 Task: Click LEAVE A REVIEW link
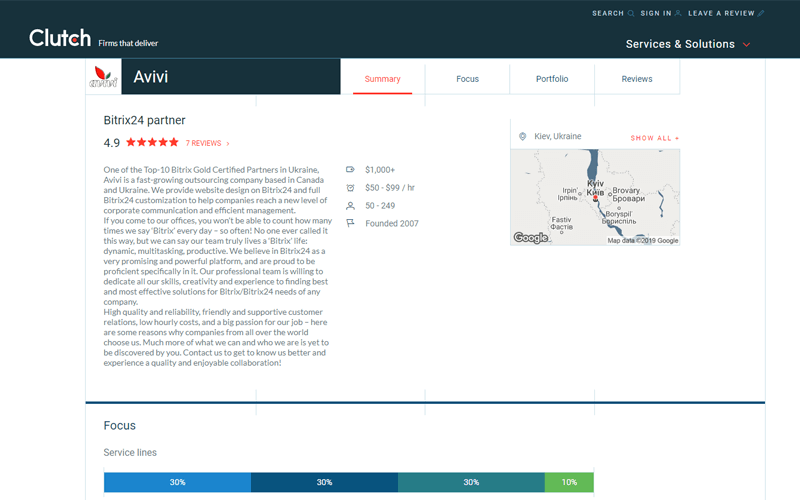pos(721,13)
